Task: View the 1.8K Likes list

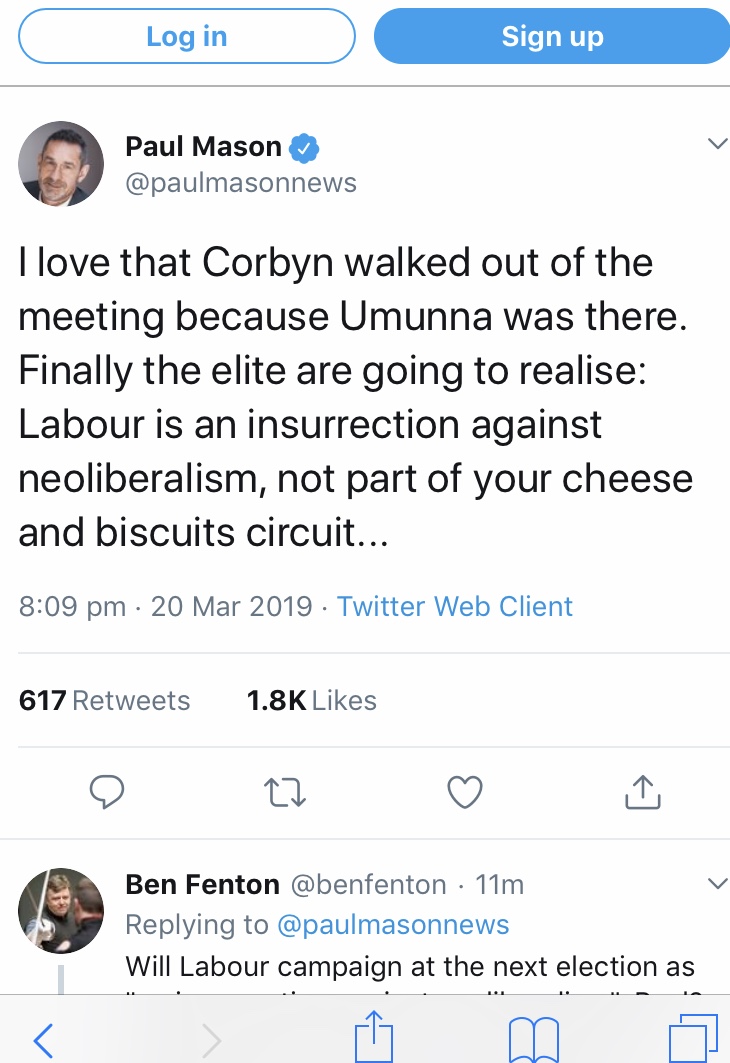Action: [312, 700]
